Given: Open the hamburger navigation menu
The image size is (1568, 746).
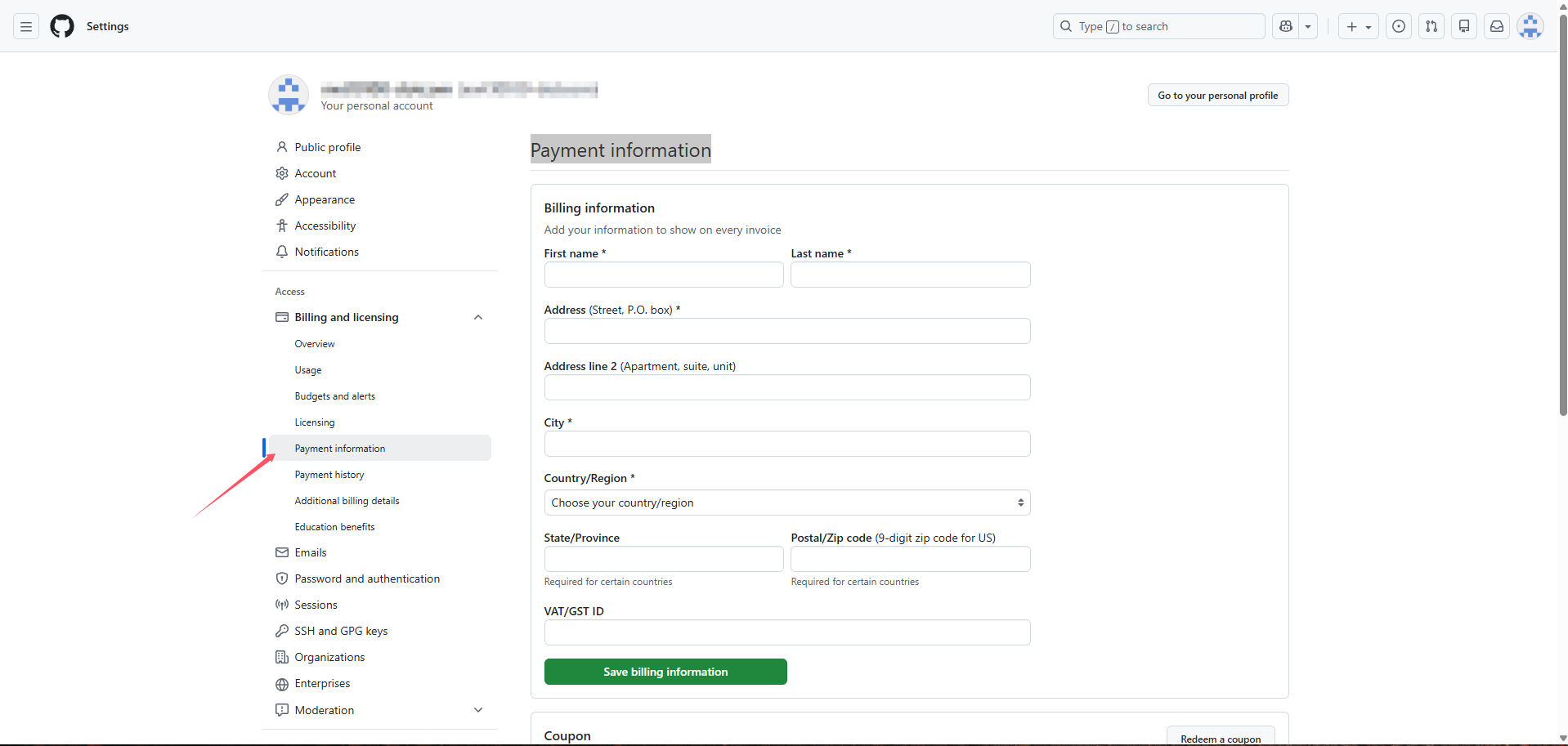Looking at the screenshot, I should pyautogui.click(x=26, y=26).
